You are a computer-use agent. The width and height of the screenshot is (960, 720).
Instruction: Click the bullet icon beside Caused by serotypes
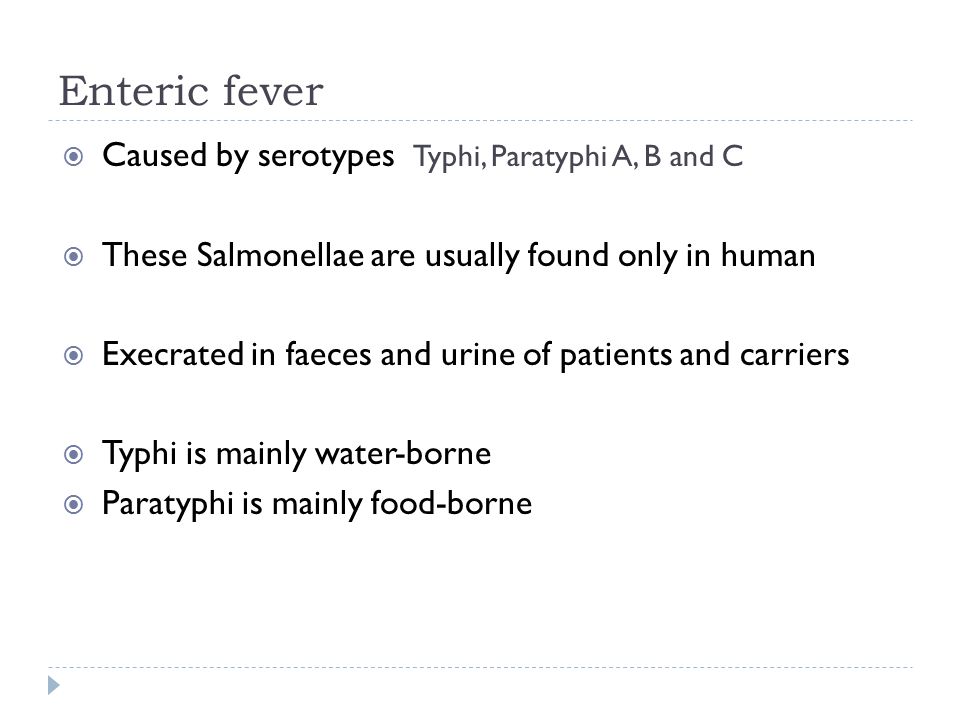[73, 157]
